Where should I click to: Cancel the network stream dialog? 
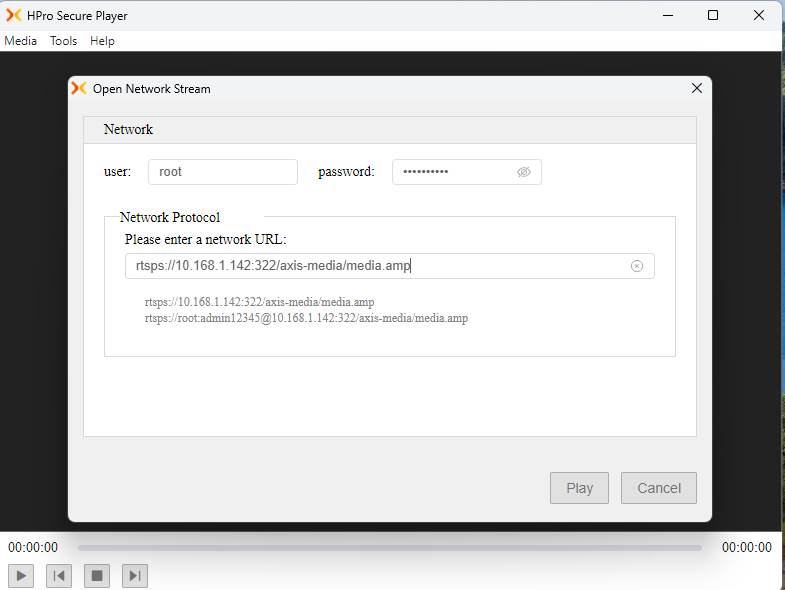point(659,488)
